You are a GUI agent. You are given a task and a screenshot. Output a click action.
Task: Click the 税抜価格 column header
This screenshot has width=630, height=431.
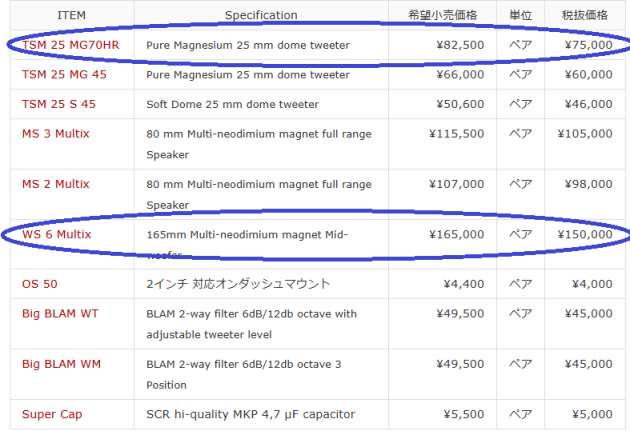tap(585, 15)
